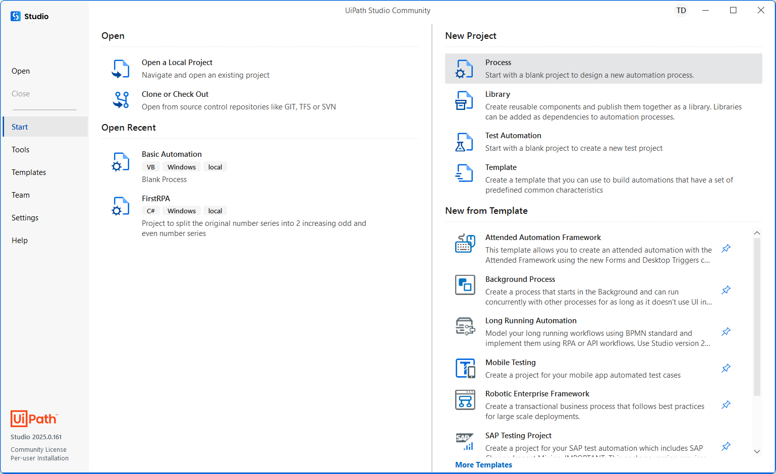Pin the SAP Testing Project template
The height and width of the screenshot is (474, 776).
click(x=726, y=446)
